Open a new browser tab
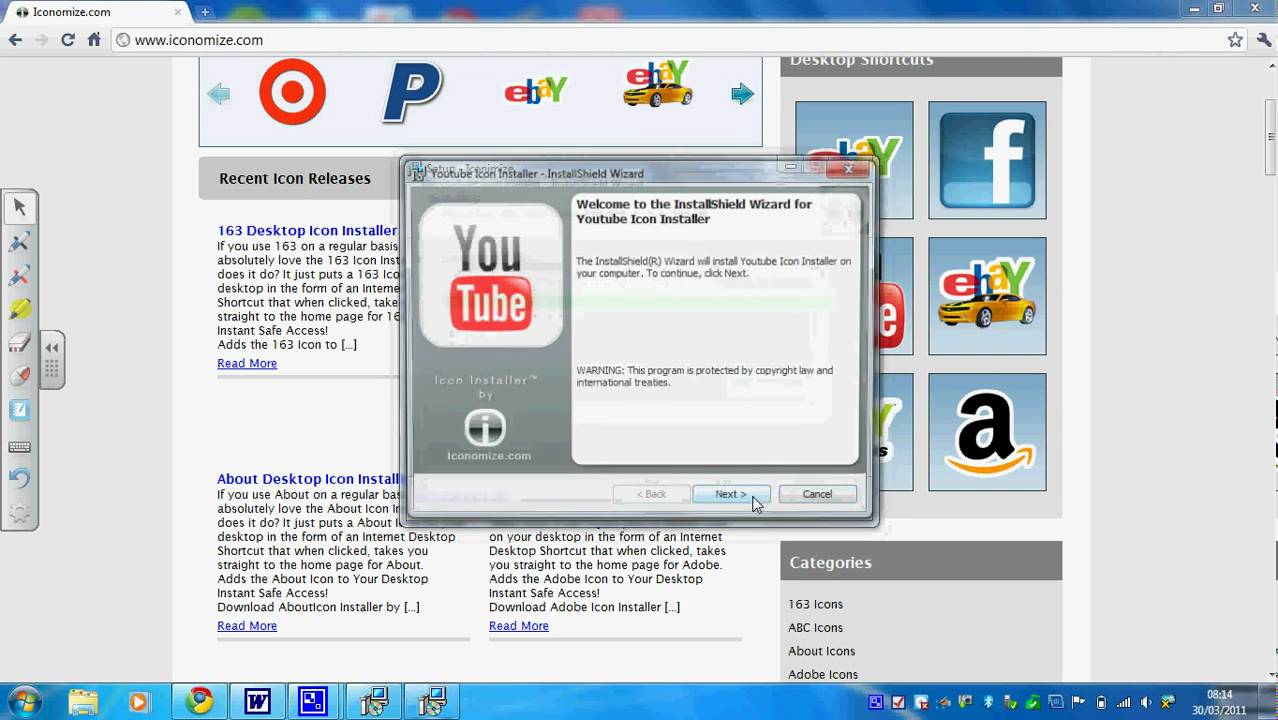 coord(203,13)
